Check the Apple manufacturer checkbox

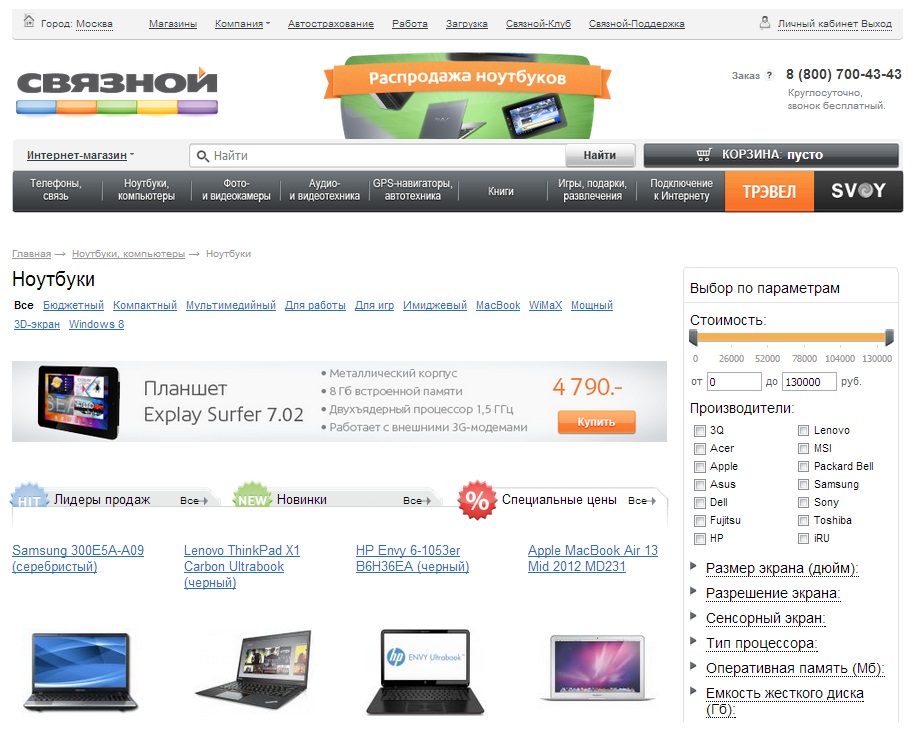click(x=699, y=467)
